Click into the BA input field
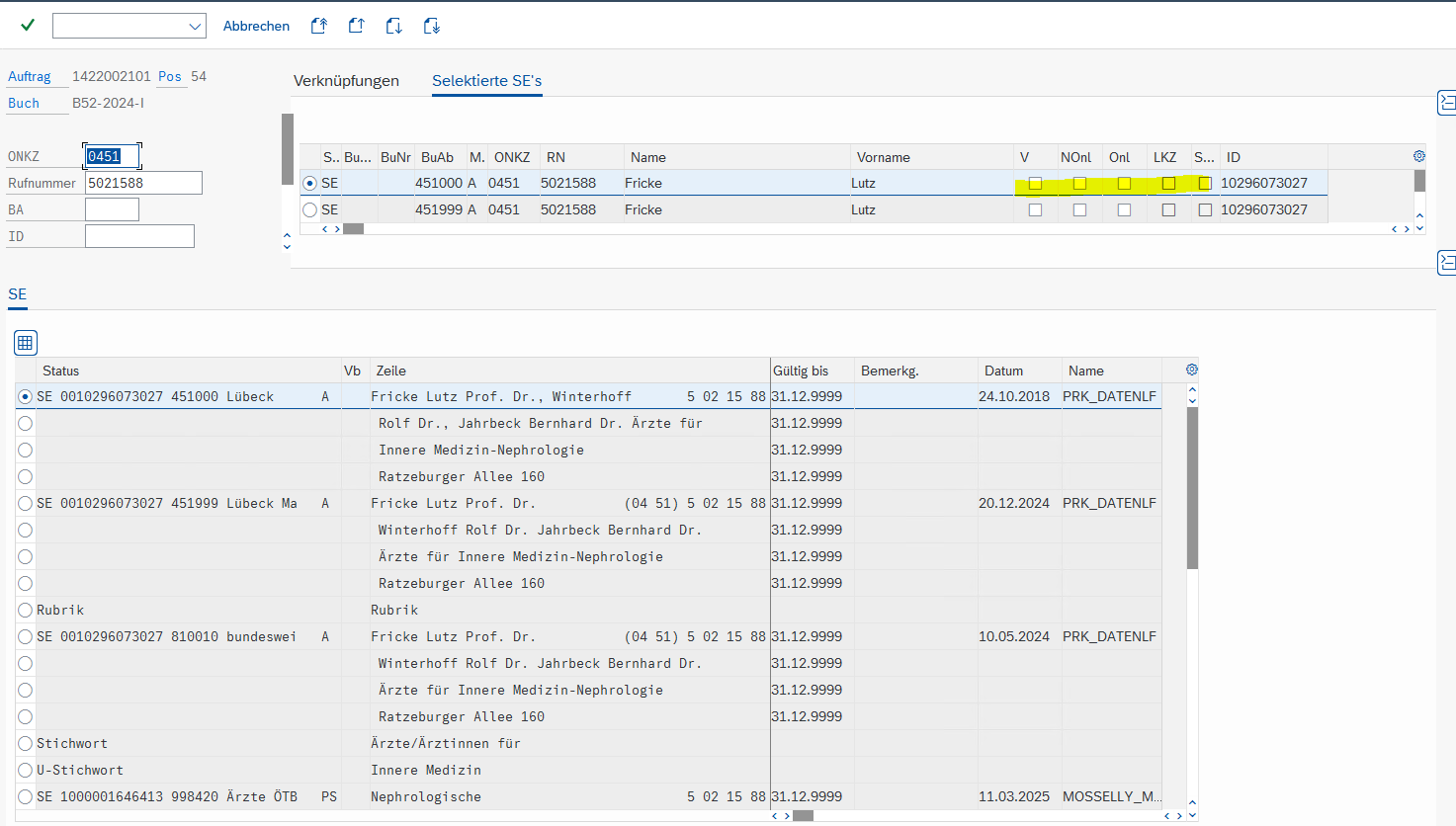This screenshot has height=826, width=1456. (112, 209)
